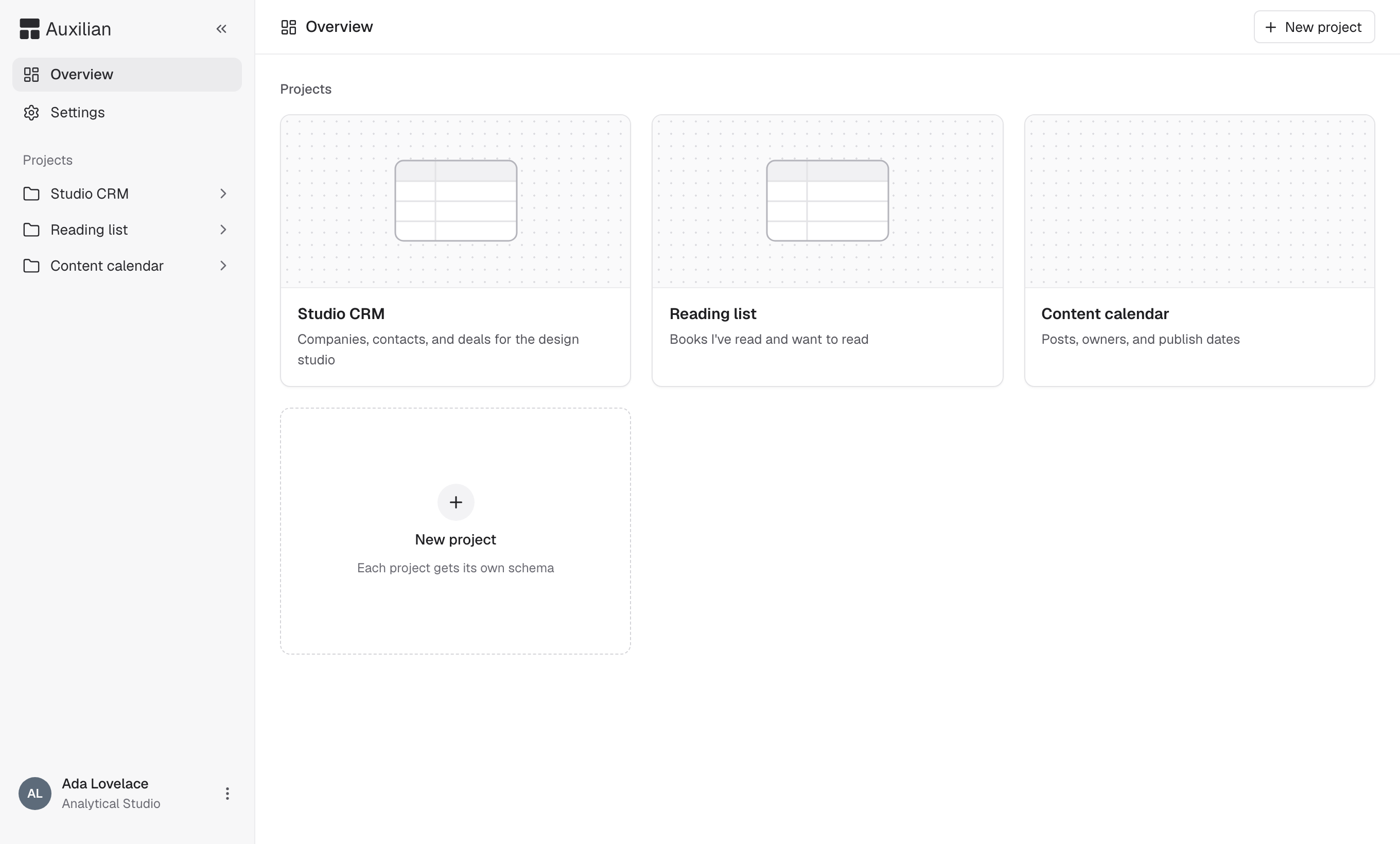Click 'Companies, contacts, and deals' description text

[x=438, y=349]
